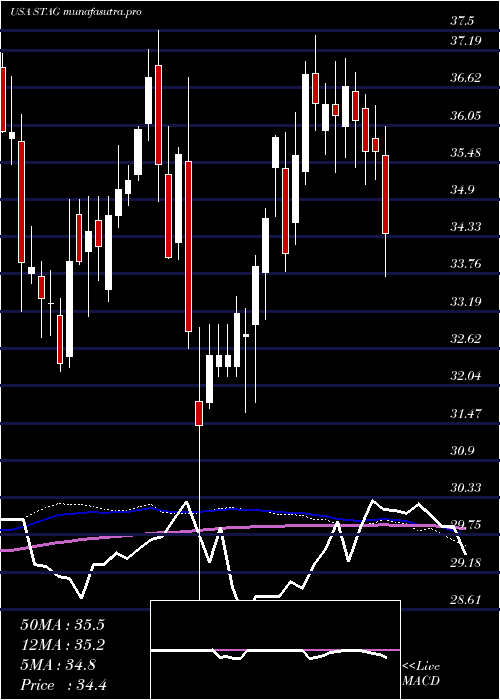The image size is (500, 700).
Task: Click the last red candlestick near 34.4
Action: [386, 194]
